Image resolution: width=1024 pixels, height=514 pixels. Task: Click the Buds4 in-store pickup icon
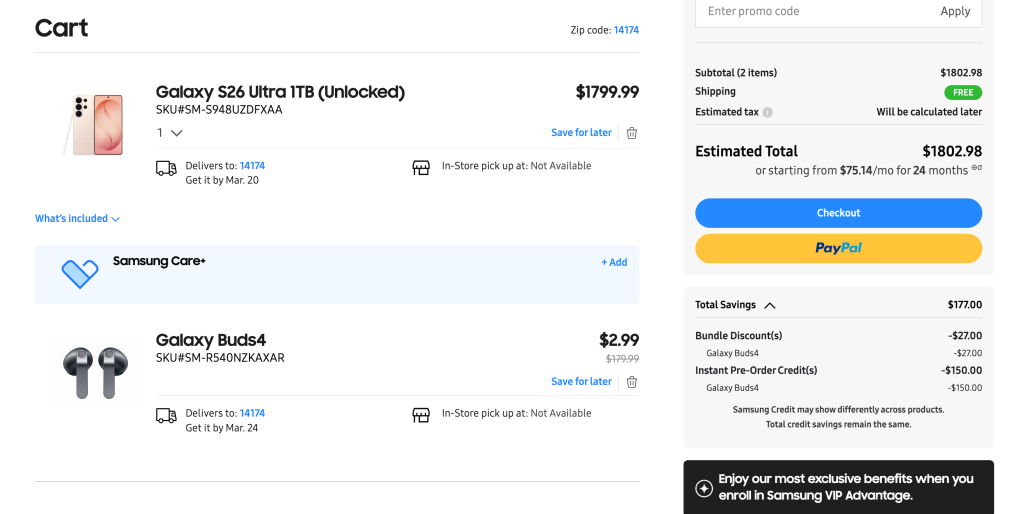(x=421, y=415)
